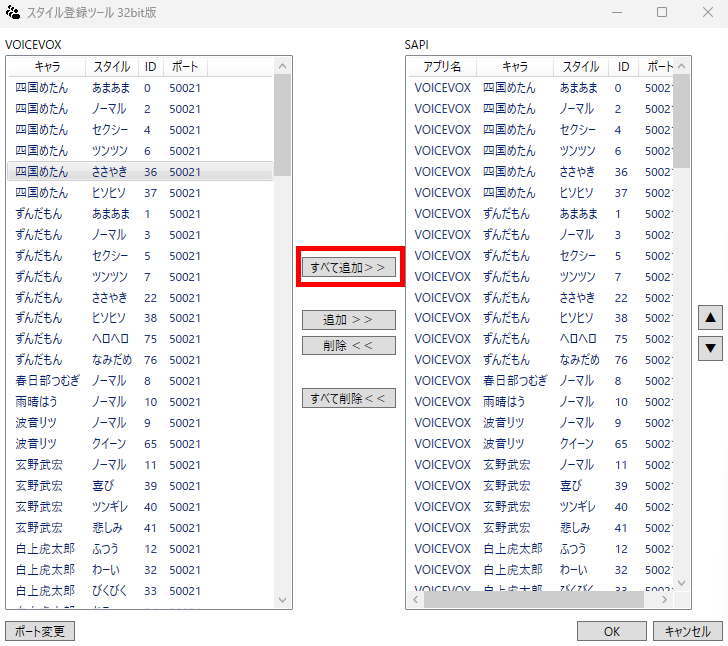
Task: Click SAPI list vertical scroll-down arrow
Action: (682, 583)
